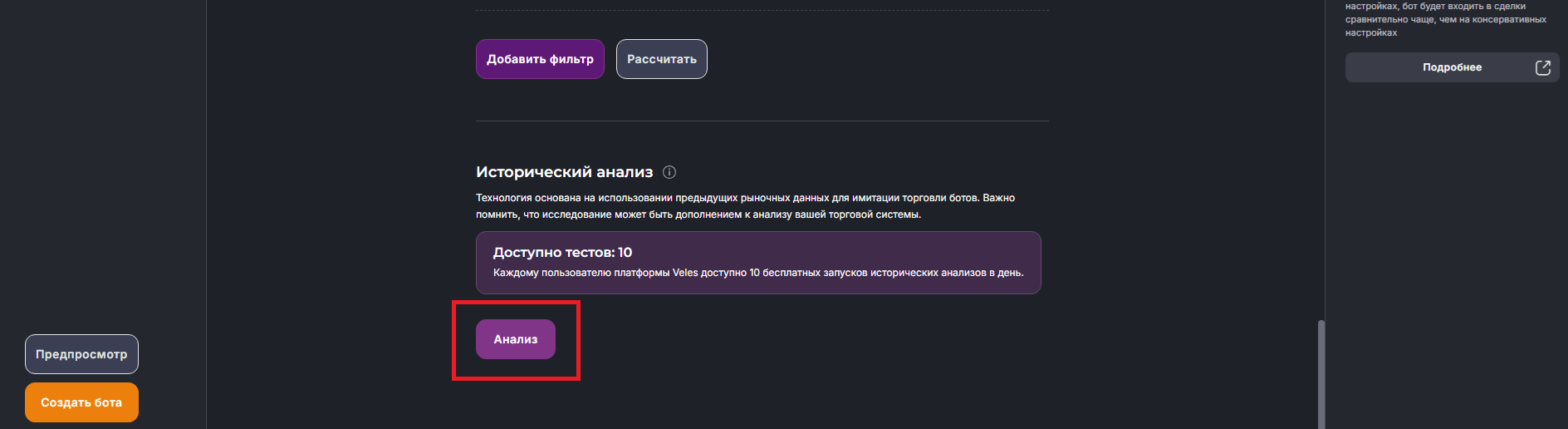This screenshot has width=1568, height=429.
Task: Select the Доступно тестов: 10 text
Action: click(x=562, y=252)
